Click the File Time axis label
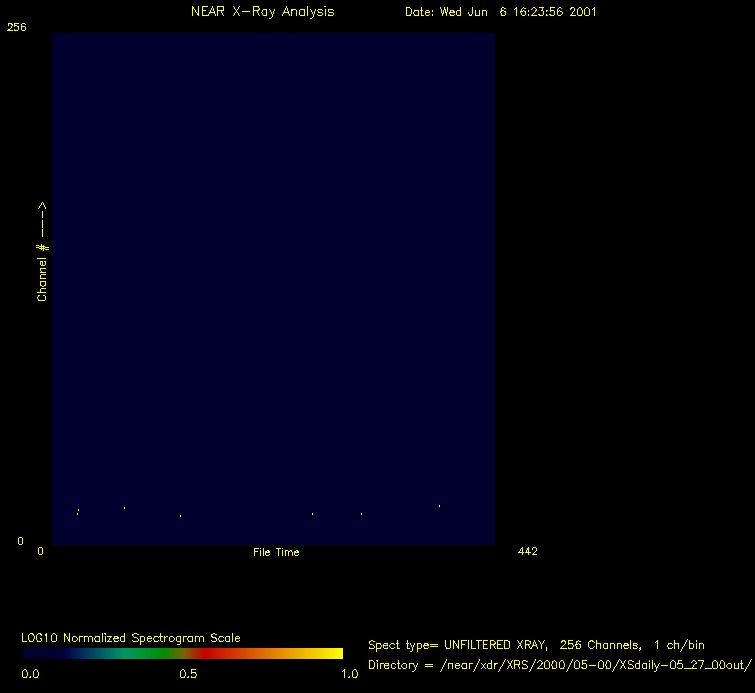Screen dimensions: 755x693 point(276,552)
